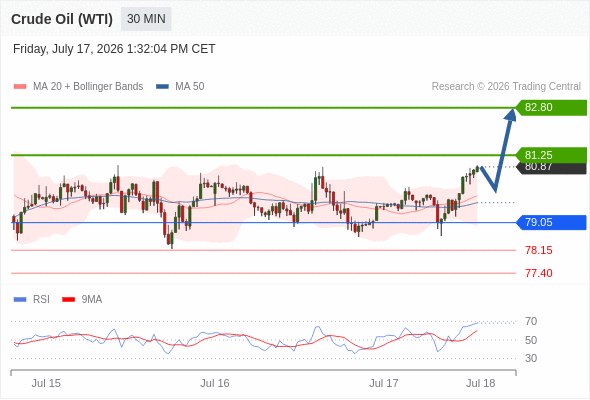Click the MA 20 + Bollinger Bands legend label
Screen dimensions: 590x400
(x=88, y=87)
